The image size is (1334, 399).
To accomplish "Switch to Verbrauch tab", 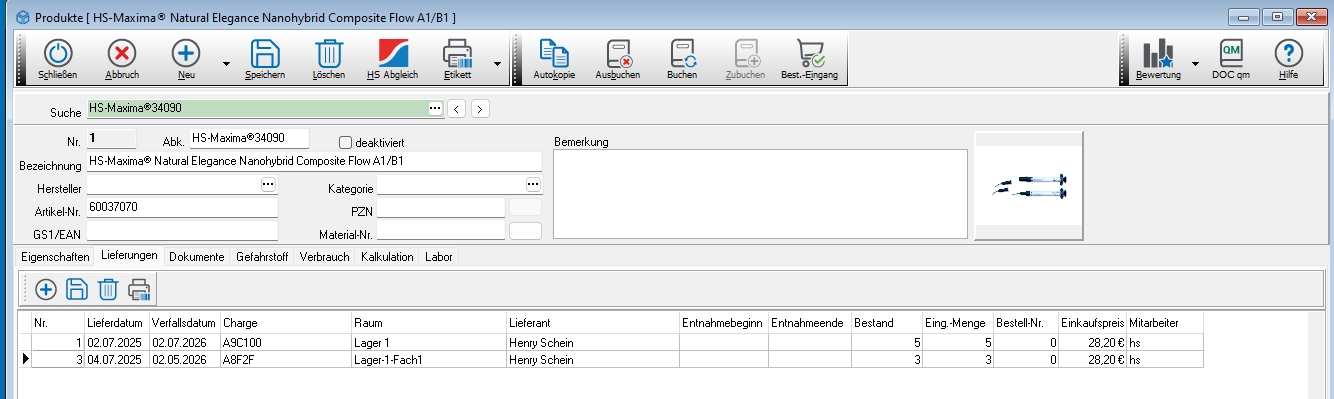I will point(325,257).
